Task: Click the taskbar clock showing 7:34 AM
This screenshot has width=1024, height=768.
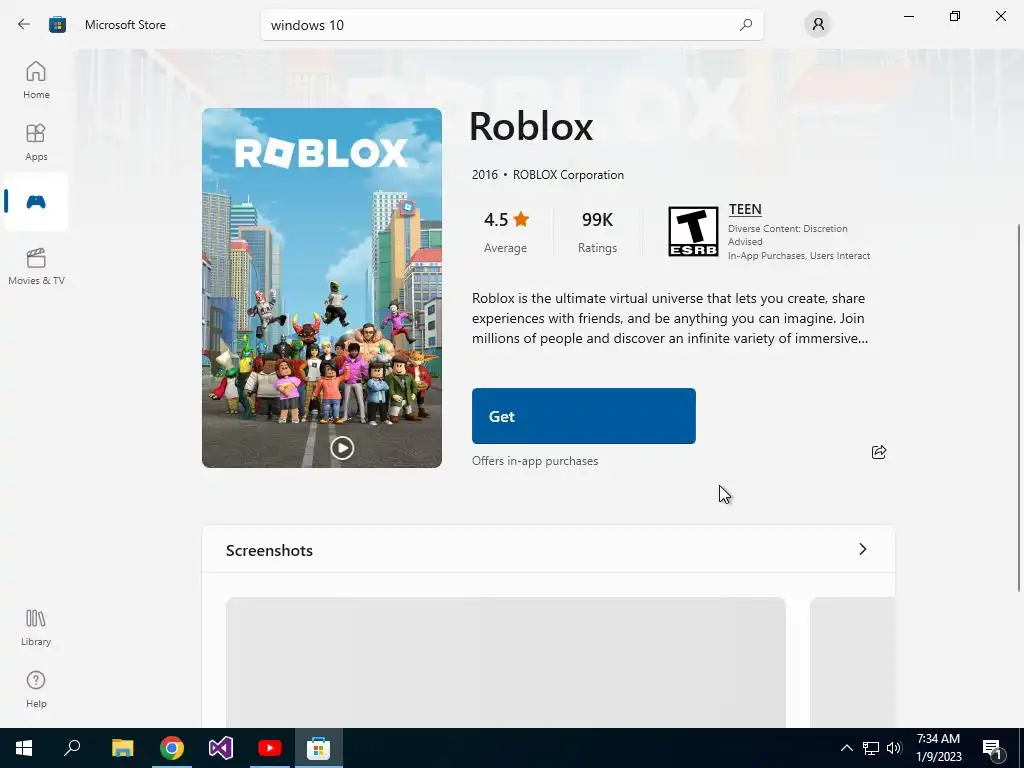Action: (x=938, y=748)
